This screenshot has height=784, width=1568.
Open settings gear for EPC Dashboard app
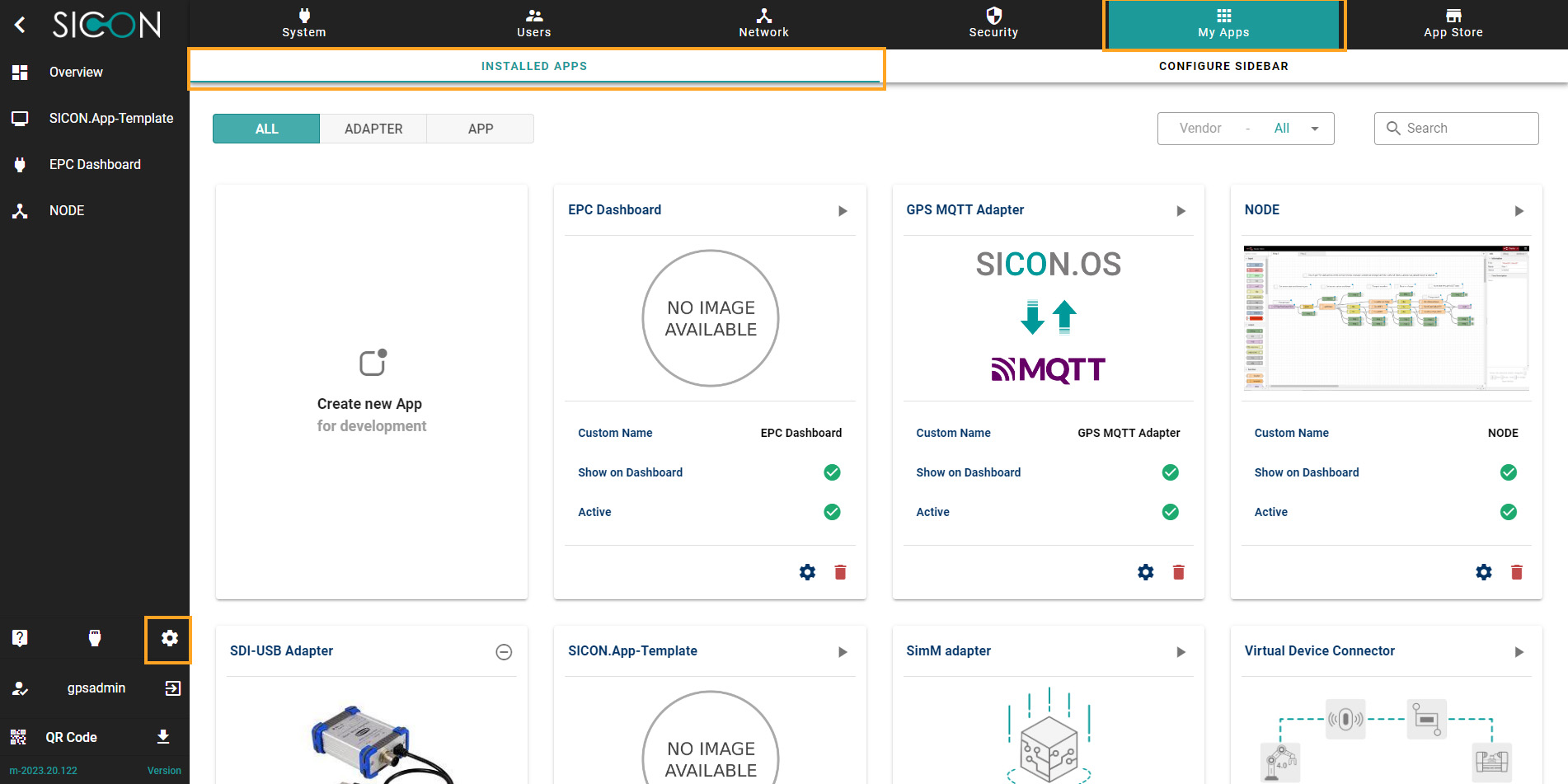tap(807, 572)
